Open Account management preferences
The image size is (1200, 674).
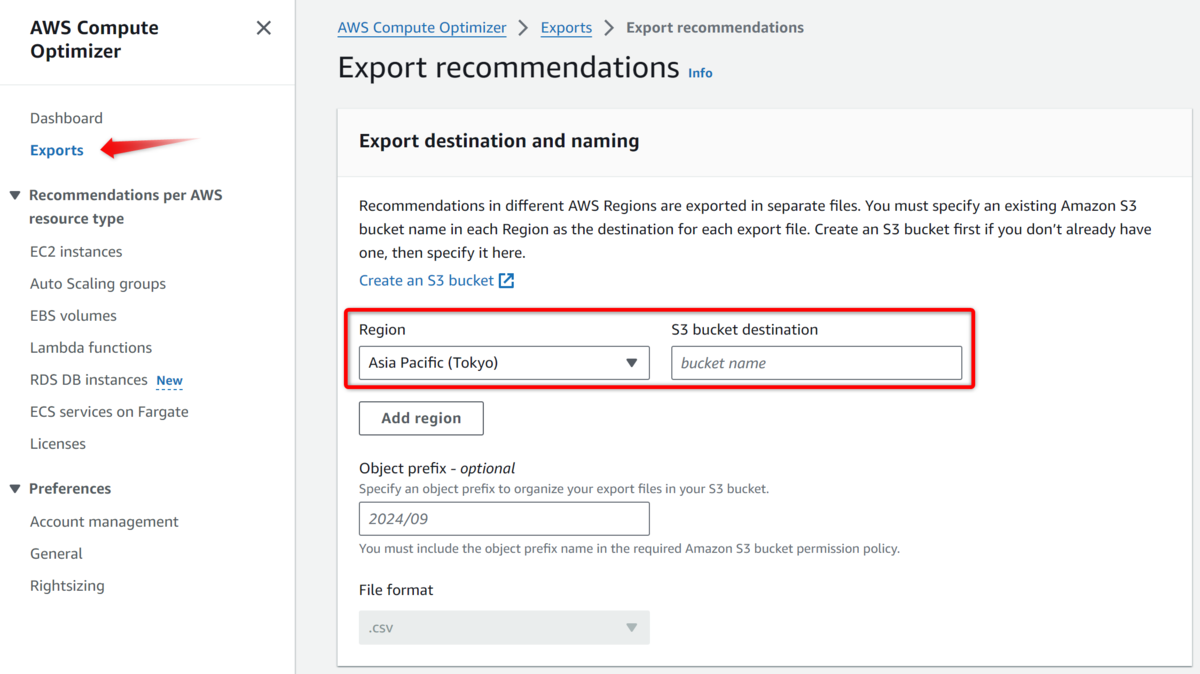tap(104, 522)
